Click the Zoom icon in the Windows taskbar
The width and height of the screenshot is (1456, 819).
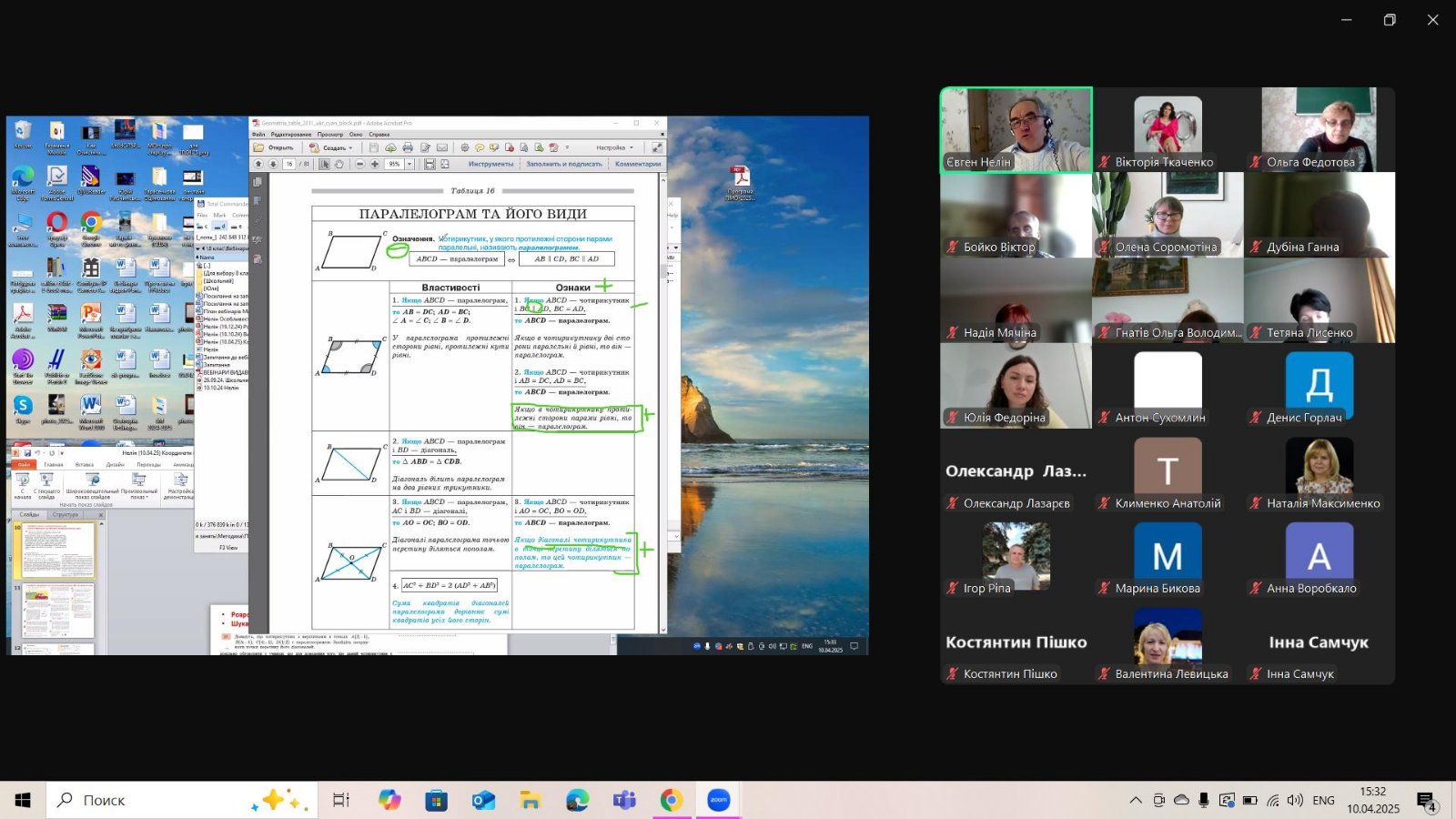pos(719,800)
